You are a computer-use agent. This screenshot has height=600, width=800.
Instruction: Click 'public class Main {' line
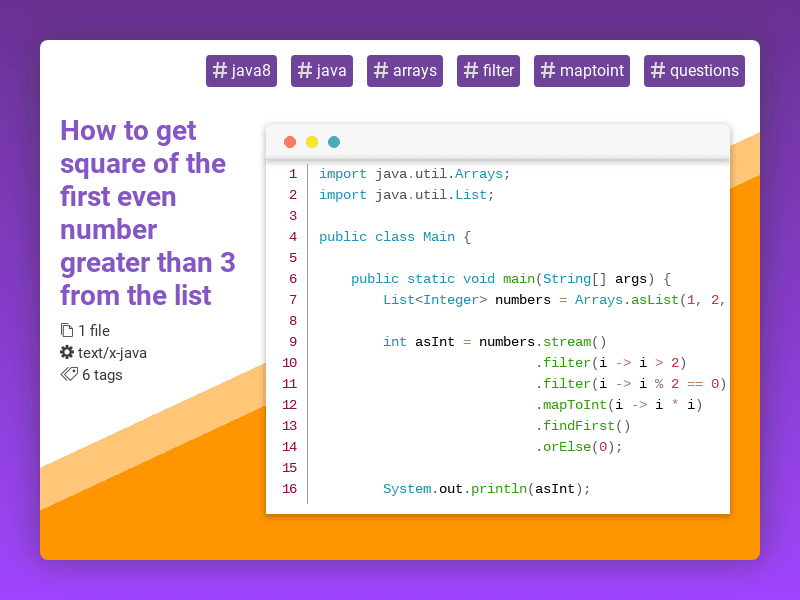pyautogui.click(x=395, y=237)
